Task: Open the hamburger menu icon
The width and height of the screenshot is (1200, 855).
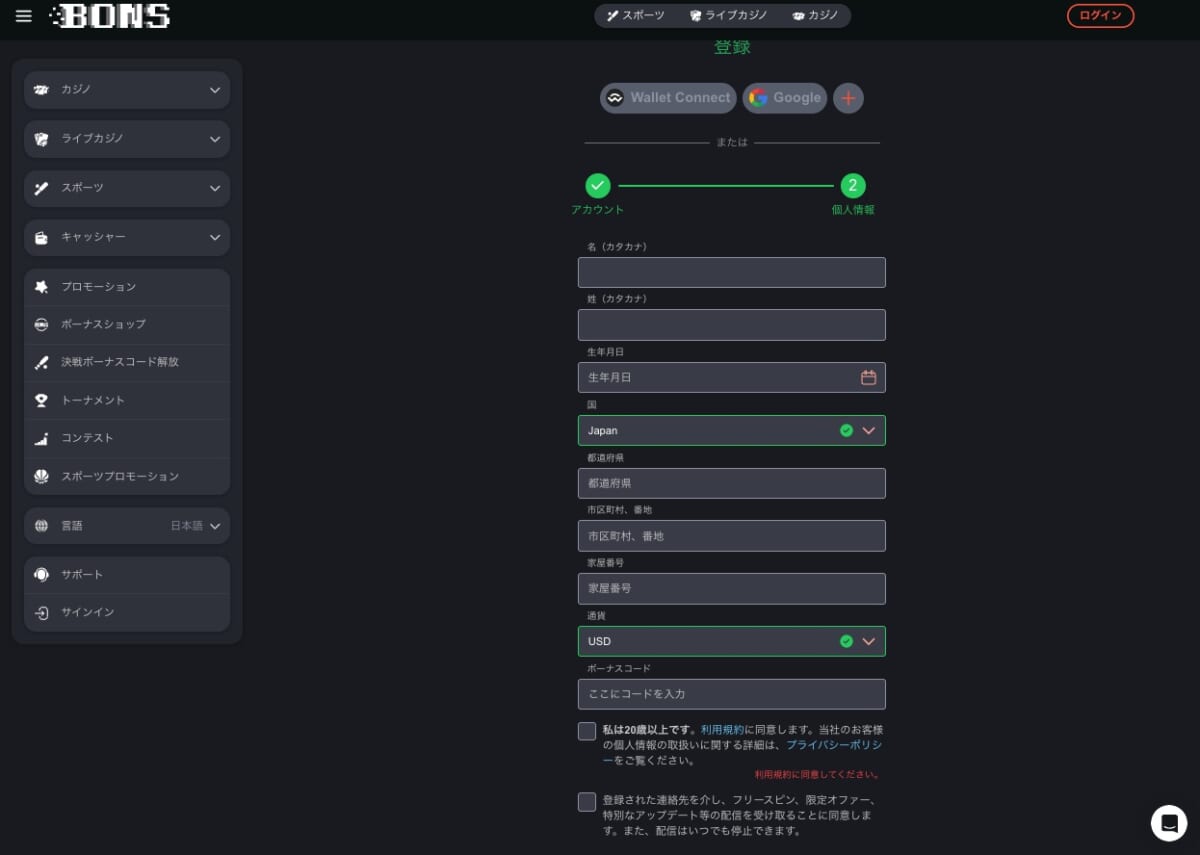Action: click(24, 16)
